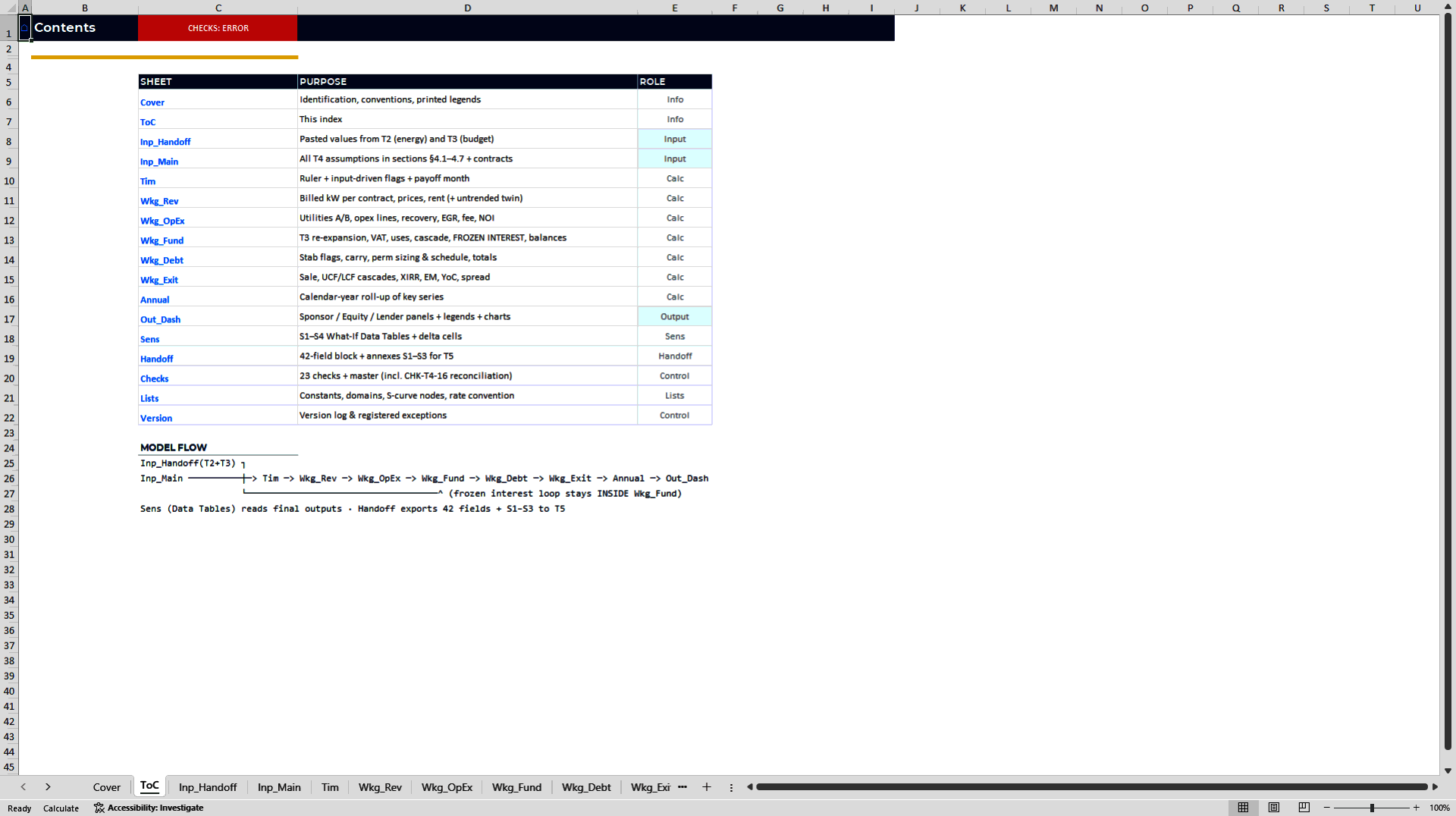
Task: Click the red CHECKS: ERROR cell
Action: click(218, 28)
